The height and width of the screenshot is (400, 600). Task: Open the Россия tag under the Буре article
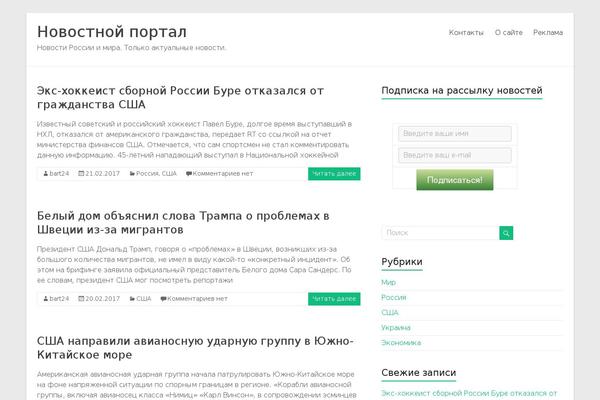pyautogui.click(x=147, y=173)
